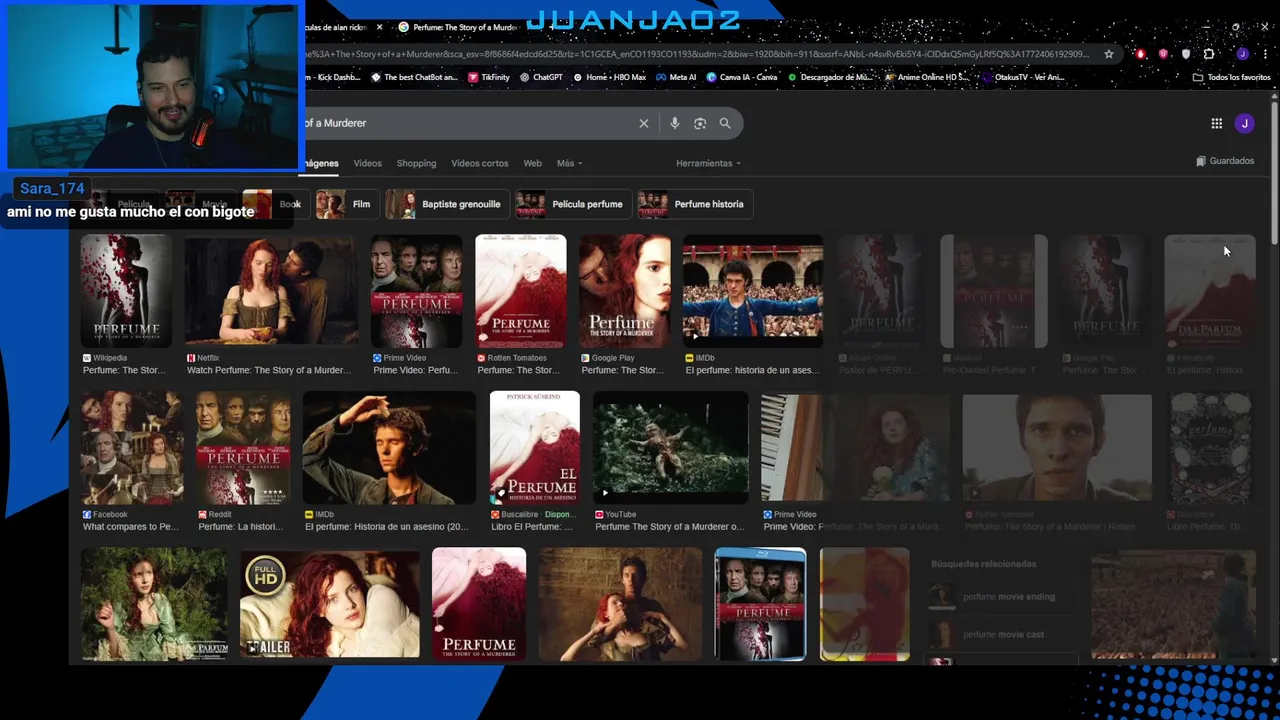Image resolution: width=1280 pixels, height=720 pixels.
Task: Switch to the Videos tab
Action: tap(367, 163)
